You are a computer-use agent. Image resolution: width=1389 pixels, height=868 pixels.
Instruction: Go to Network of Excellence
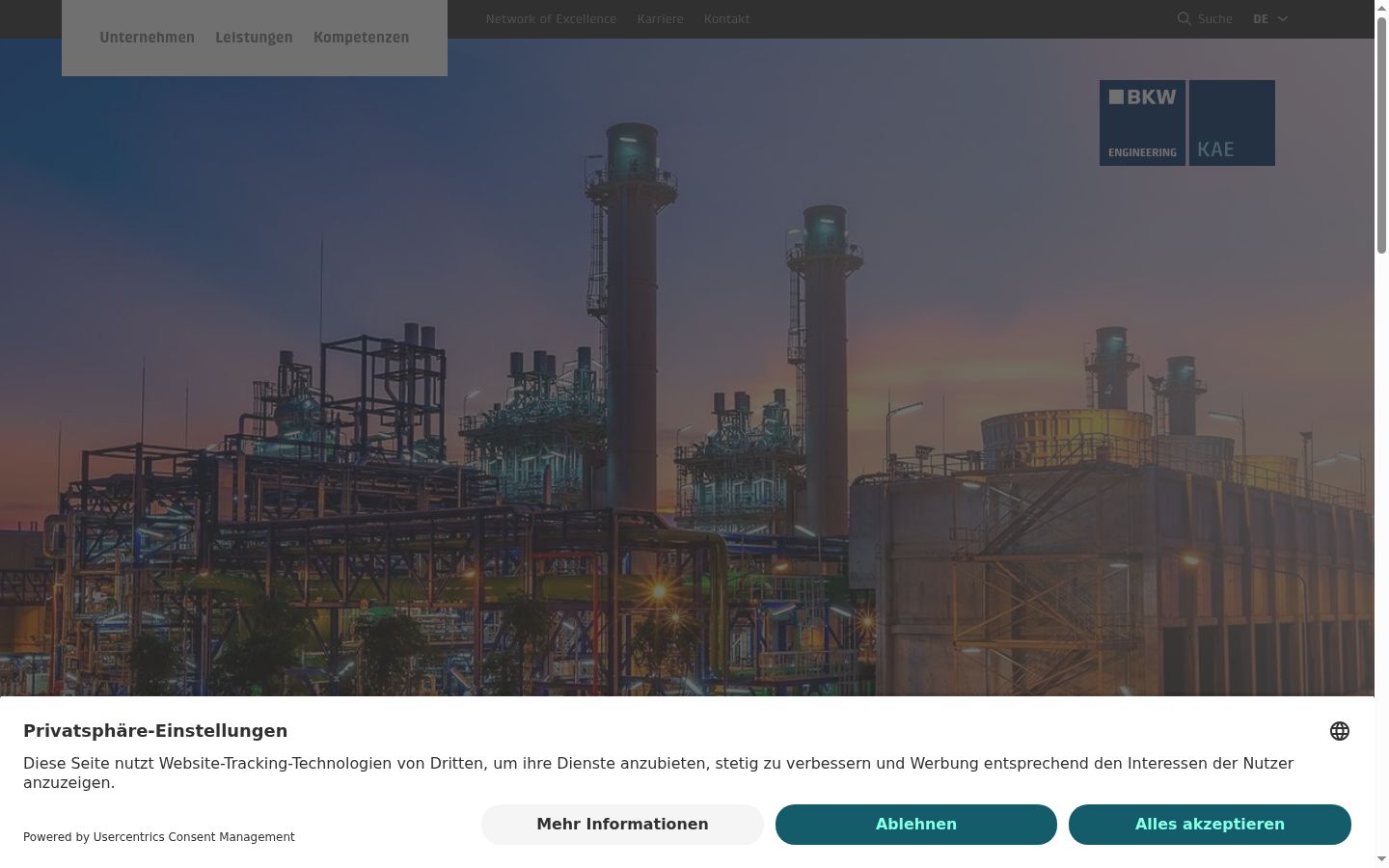coord(551,18)
